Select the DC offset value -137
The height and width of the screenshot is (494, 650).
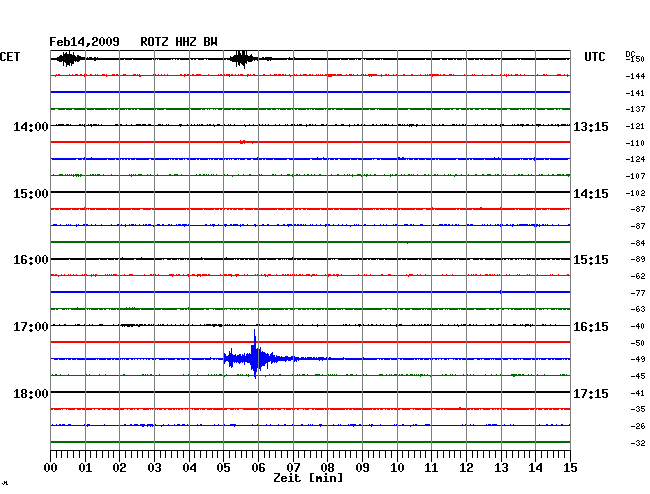(635, 109)
